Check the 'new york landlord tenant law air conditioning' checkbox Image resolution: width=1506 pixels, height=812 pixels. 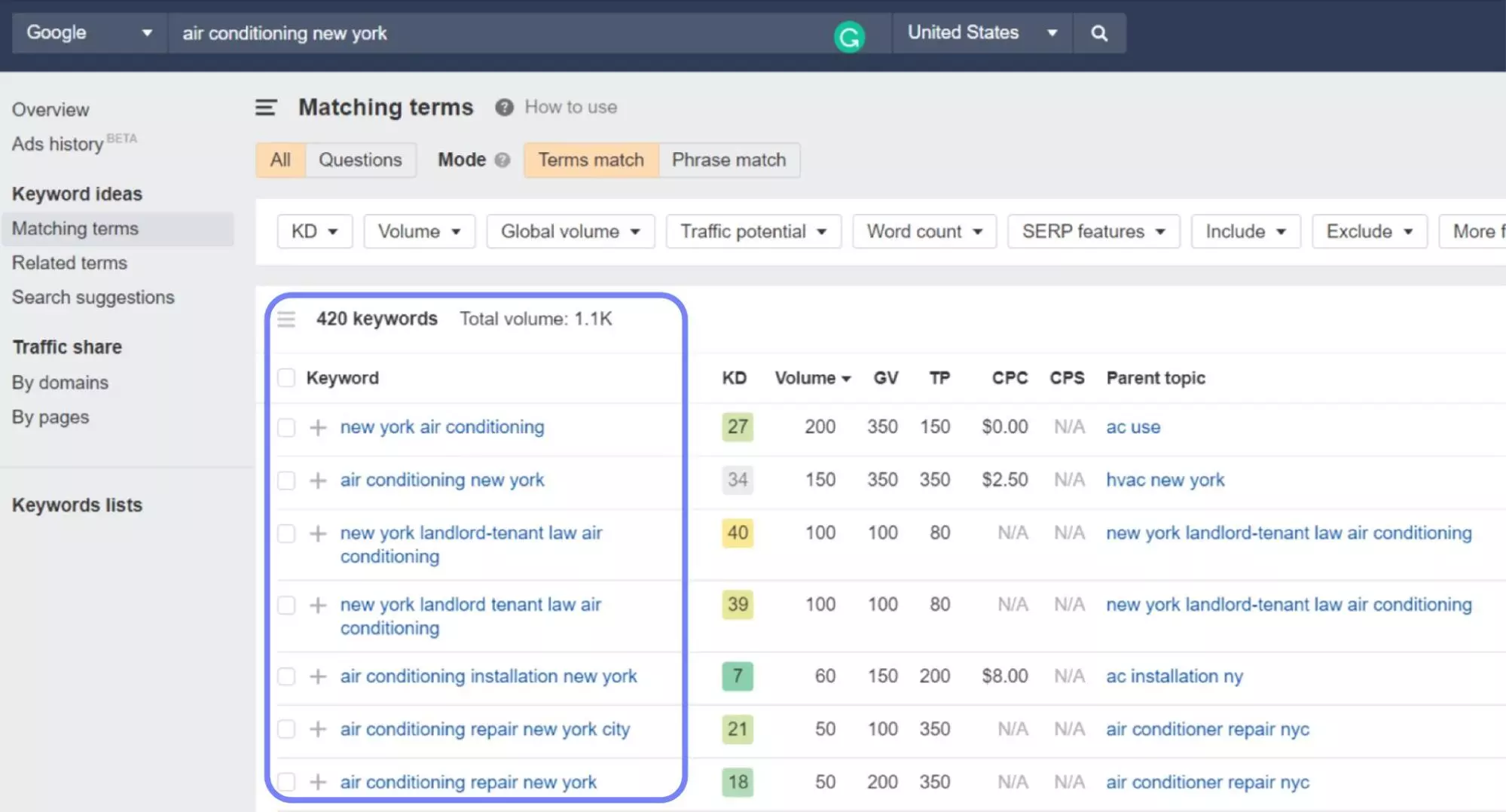pos(286,606)
